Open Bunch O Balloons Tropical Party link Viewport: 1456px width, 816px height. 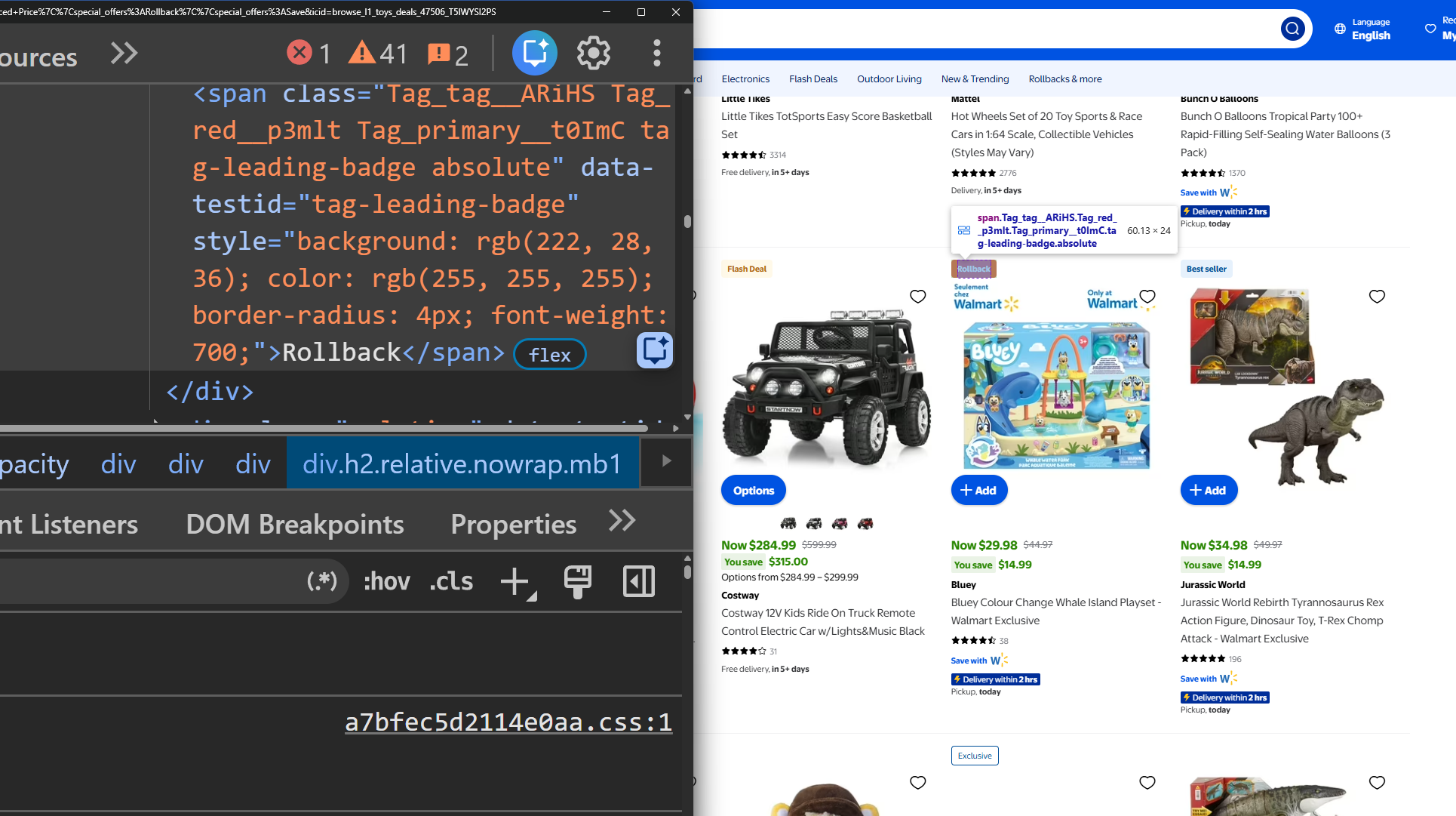[x=1286, y=134]
